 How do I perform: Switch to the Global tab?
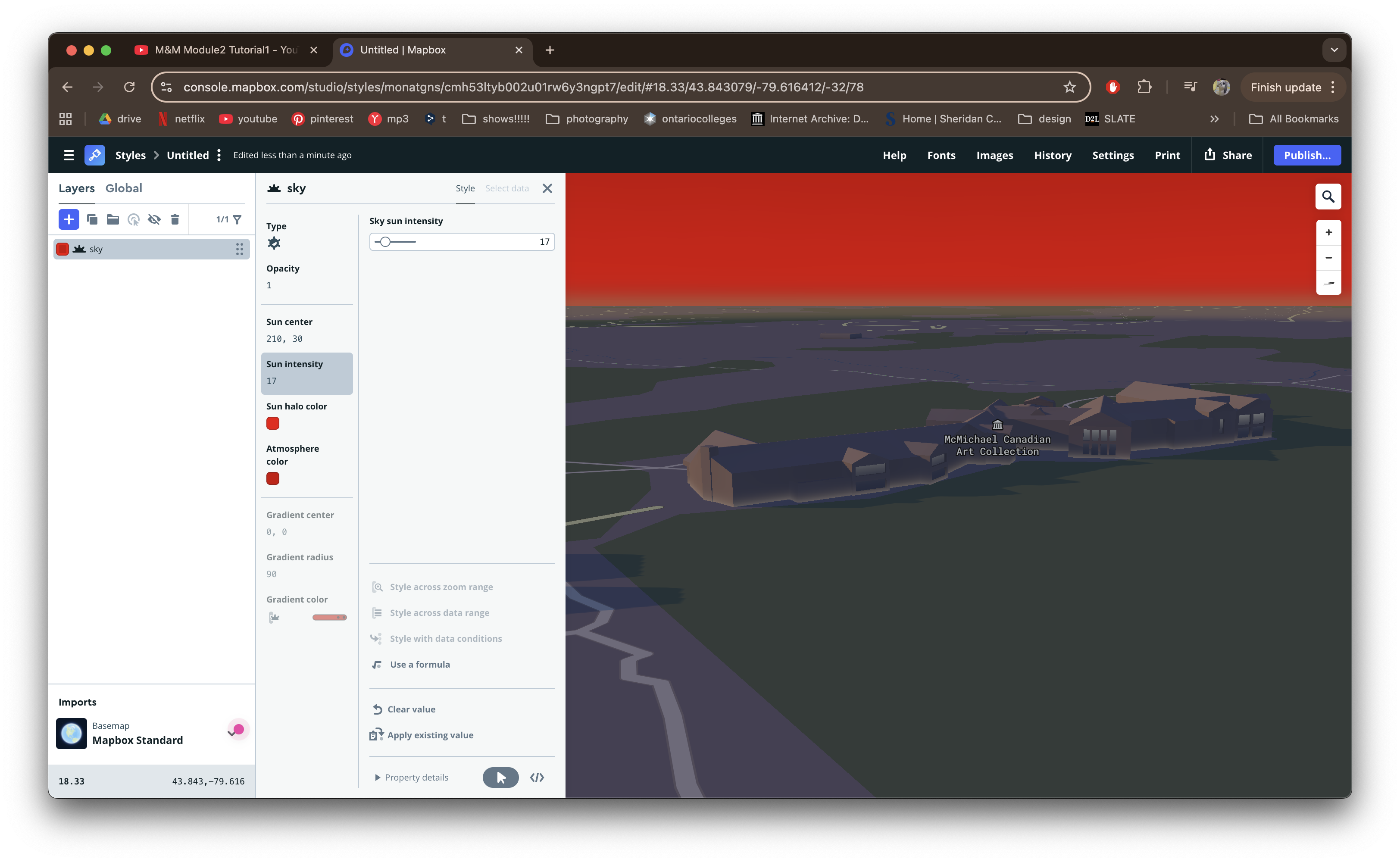point(124,188)
